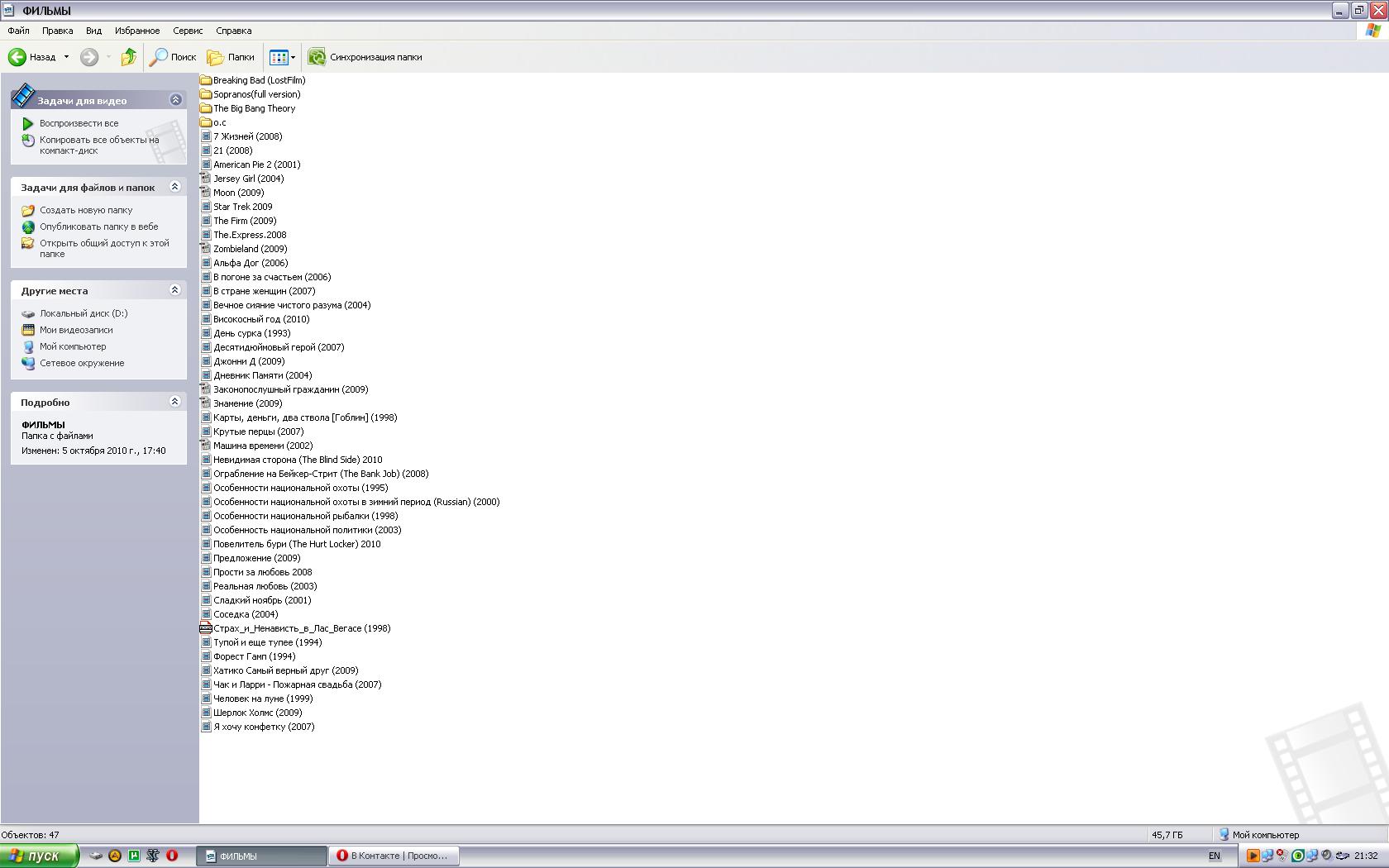This screenshot has height=868, width=1389.
Task: Select Форест Гамп (1994) file
Action: pos(248,656)
